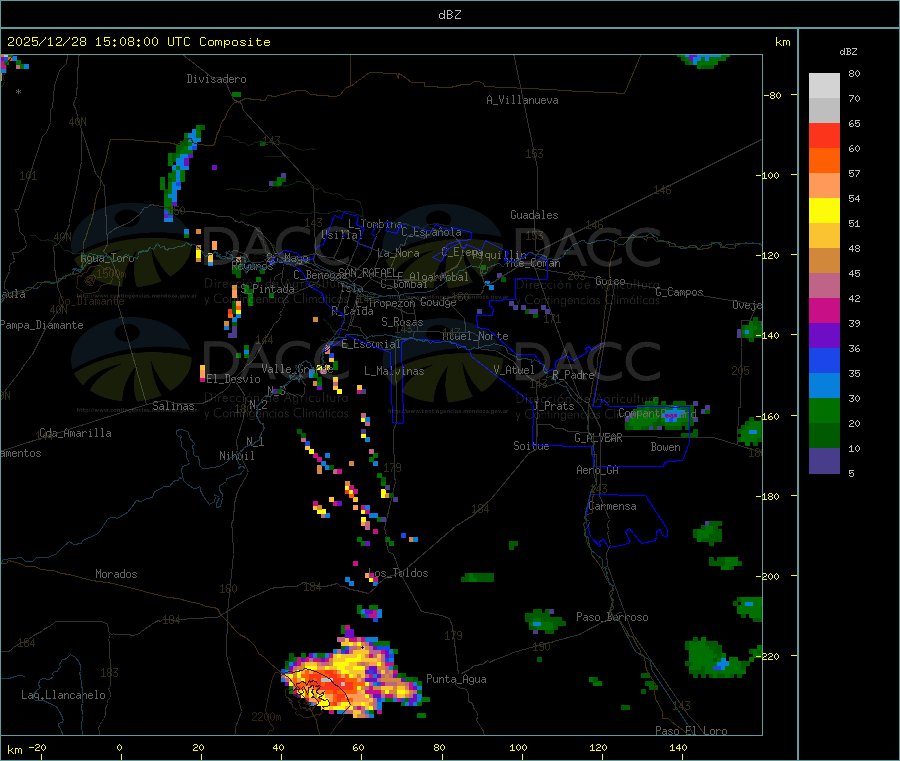The image size is (900, 761).
Task: Click the light gray 70-80 dBZ swatch
Action: tap(824, 86)
